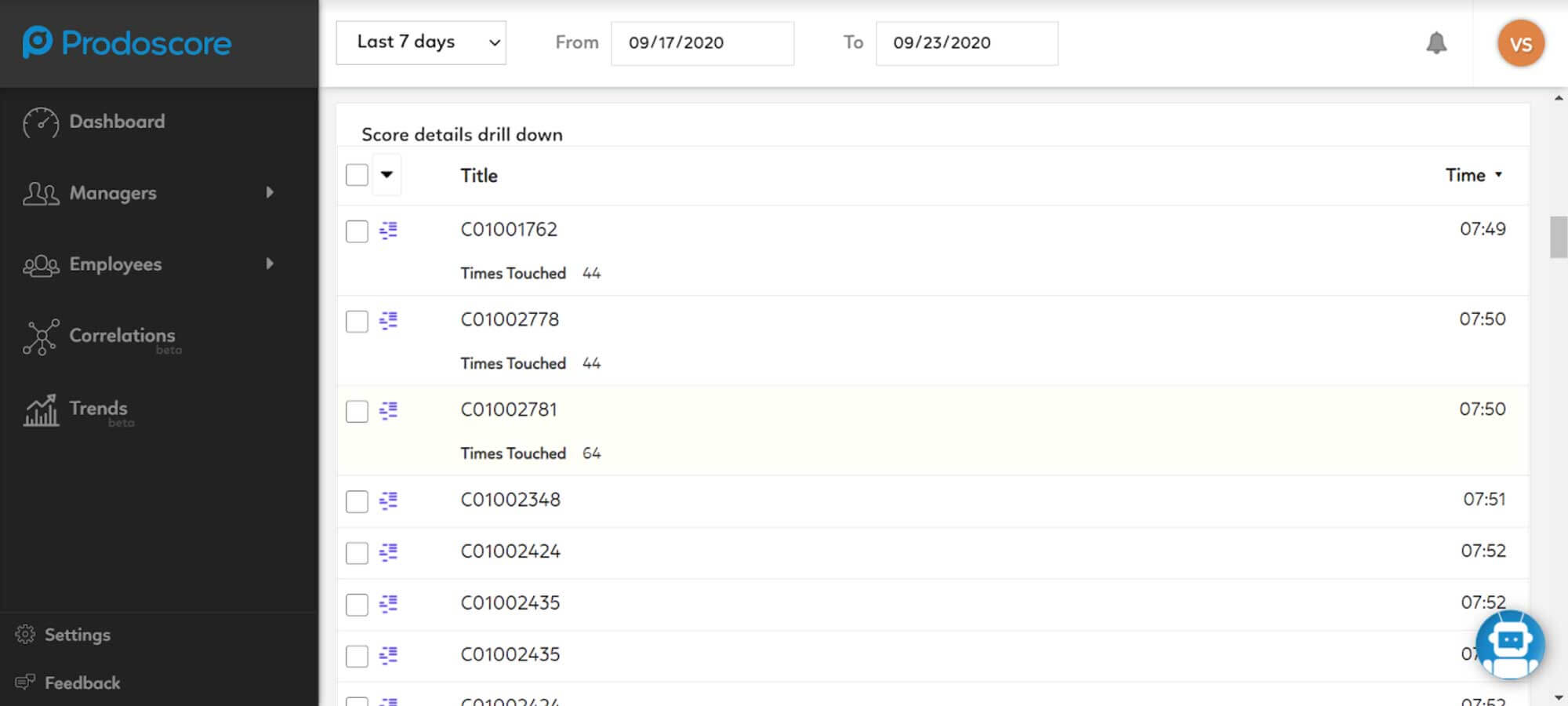Click the list icon for C01002778
This screenshot has height=706, width=1568.
388,320
